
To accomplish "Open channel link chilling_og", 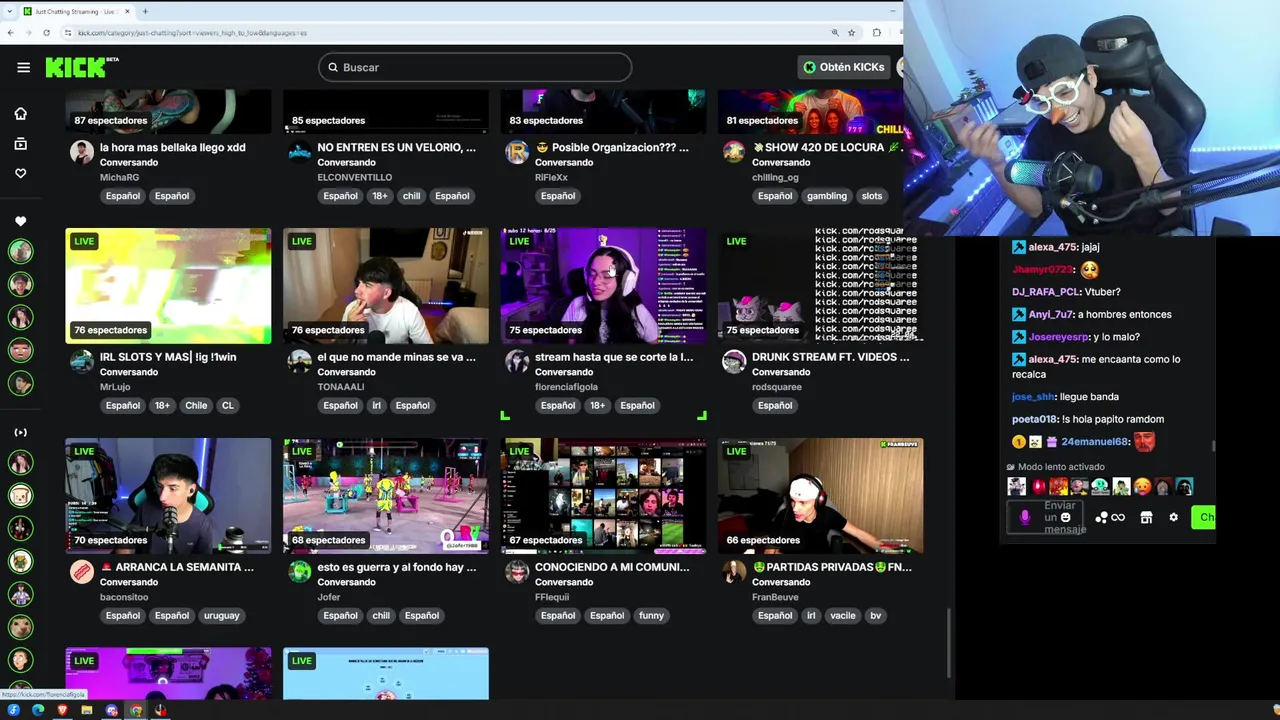I will coord(775,177).
